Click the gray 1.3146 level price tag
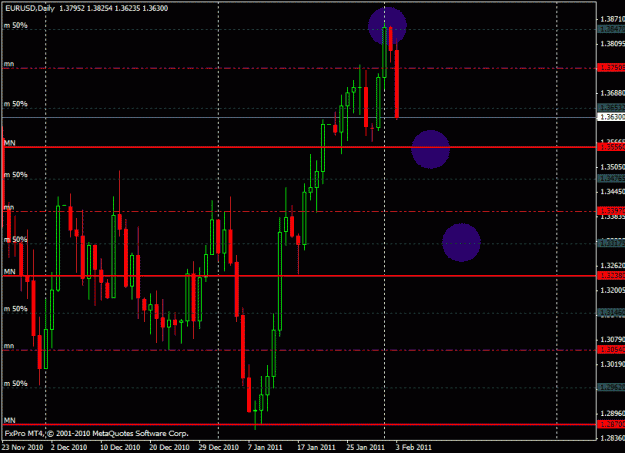 pos(611,312)
